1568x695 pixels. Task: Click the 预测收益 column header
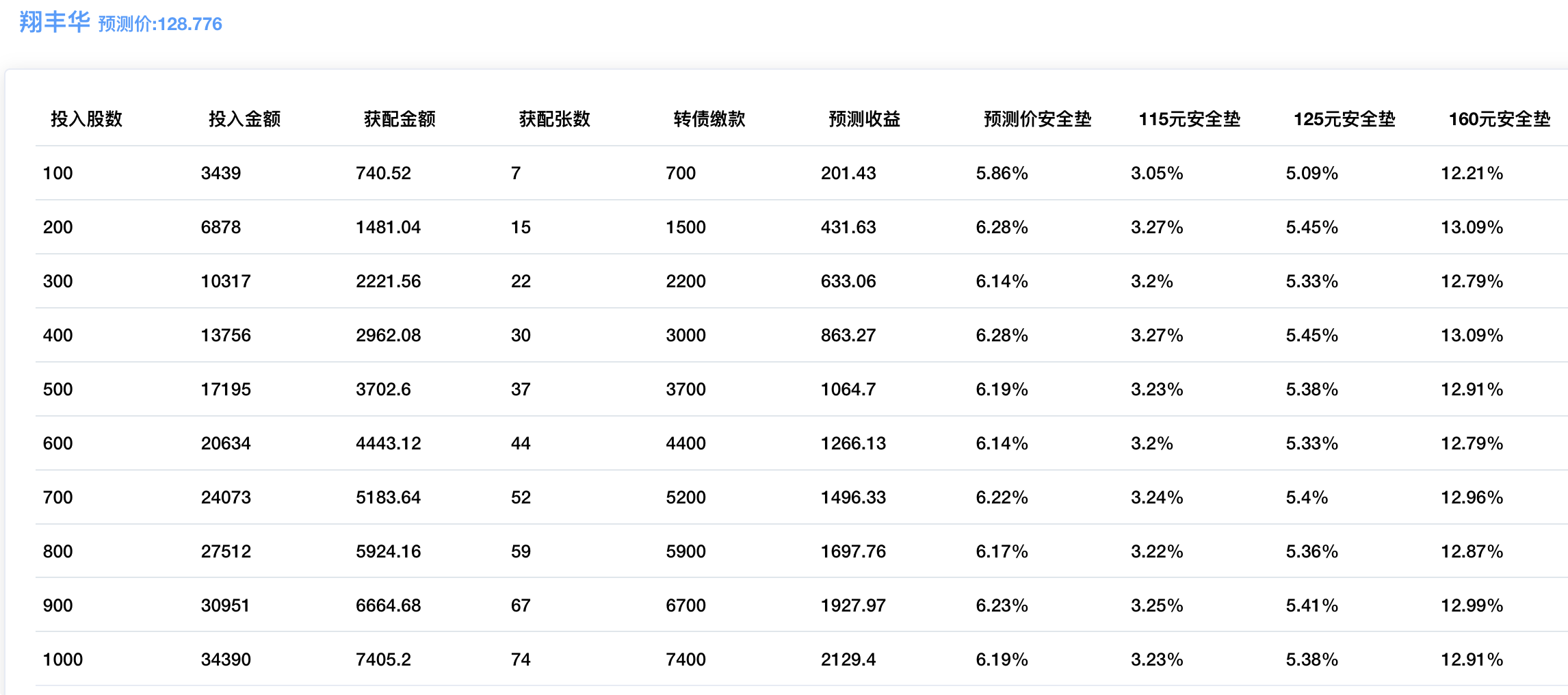pos(864,119)
